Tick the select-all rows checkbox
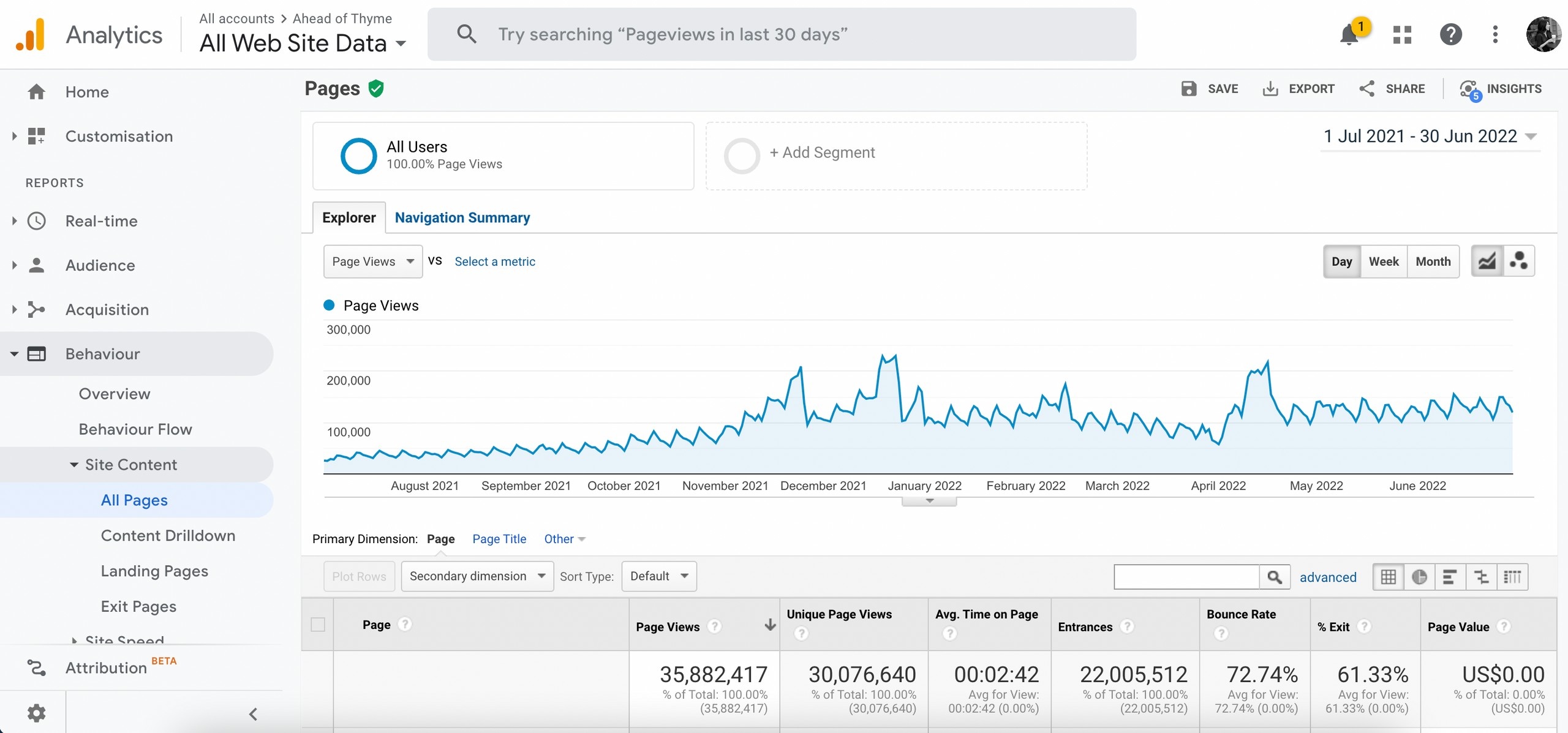The height and width of the screenshot is (733, 1568). click(318, 625)
